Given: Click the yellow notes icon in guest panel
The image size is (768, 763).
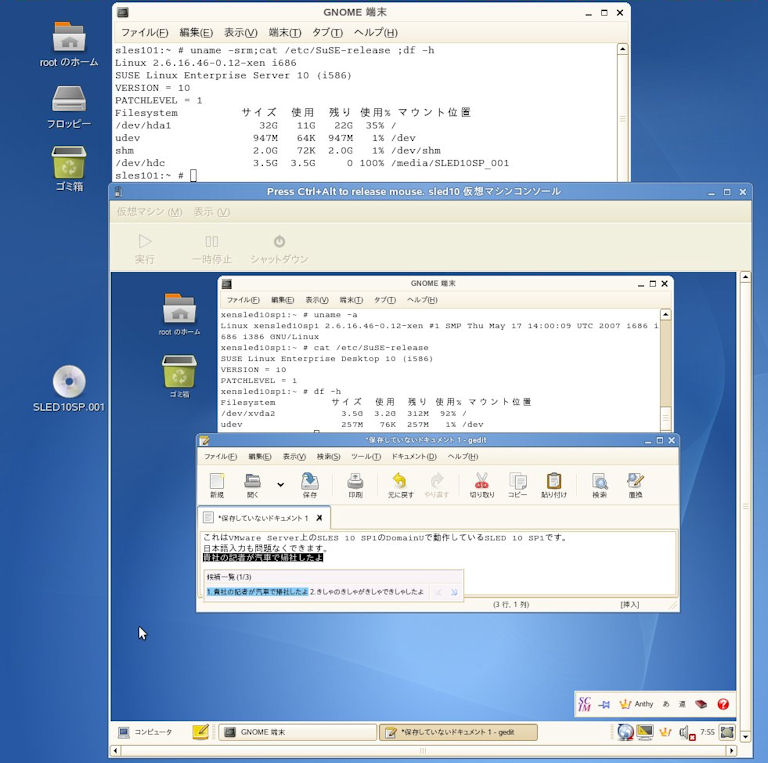Looking at the screenshot, I should click(200, 732).
